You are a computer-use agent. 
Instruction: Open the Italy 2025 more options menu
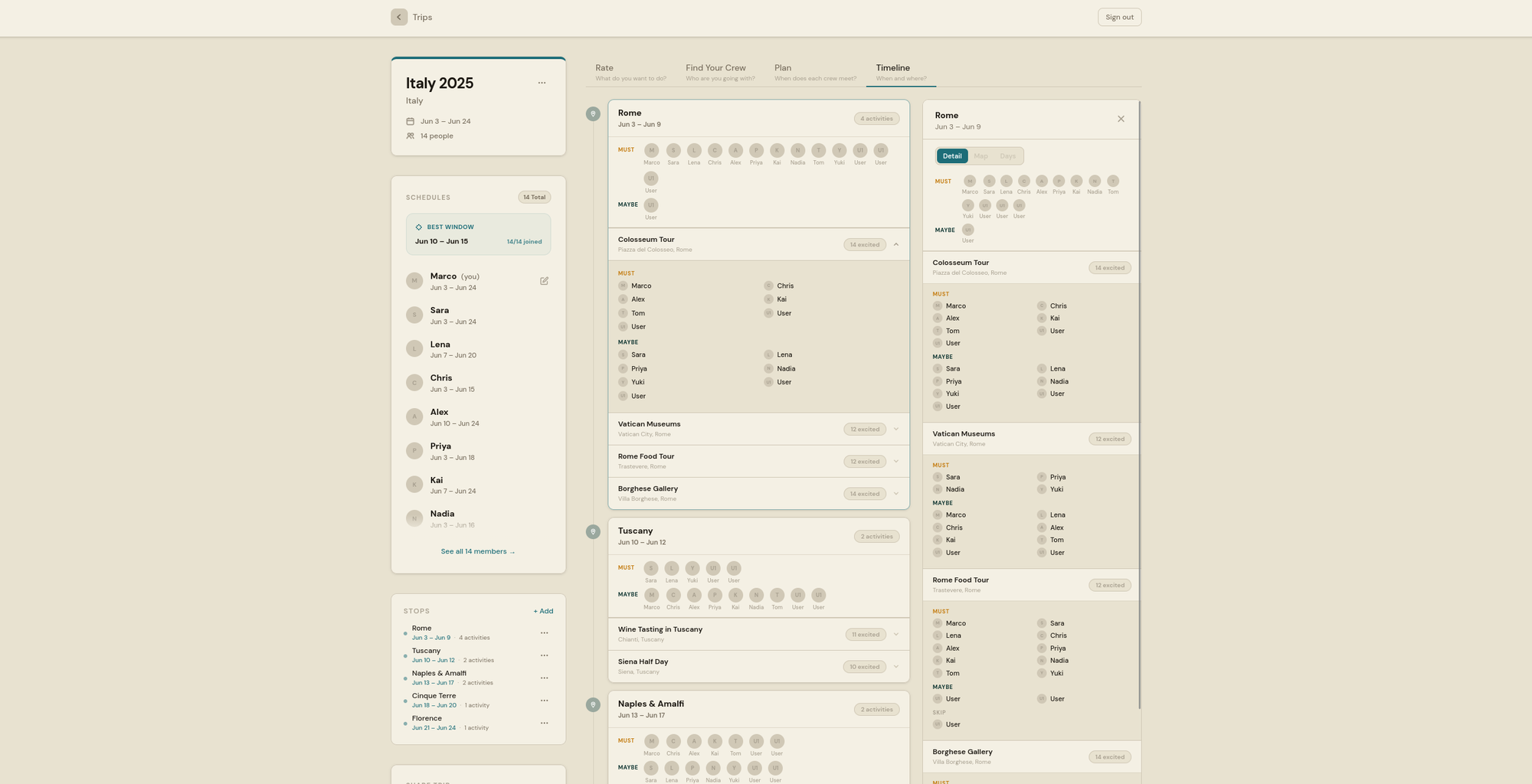[x=542, y=83]
